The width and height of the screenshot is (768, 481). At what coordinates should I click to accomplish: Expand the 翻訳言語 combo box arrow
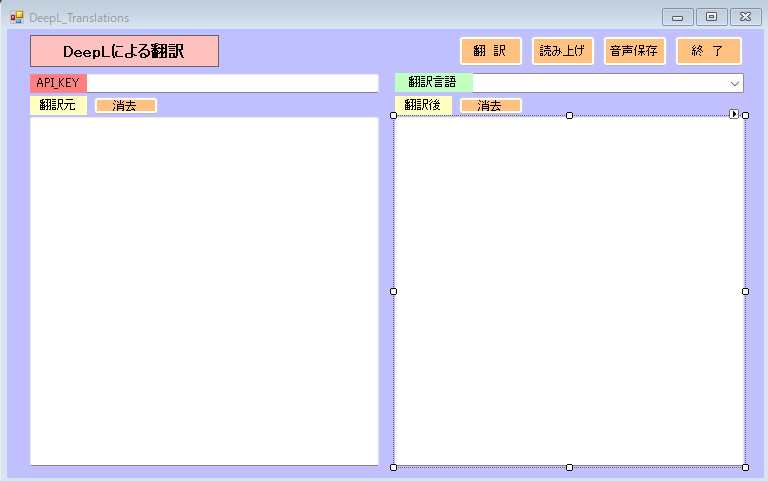pos(735,83)
